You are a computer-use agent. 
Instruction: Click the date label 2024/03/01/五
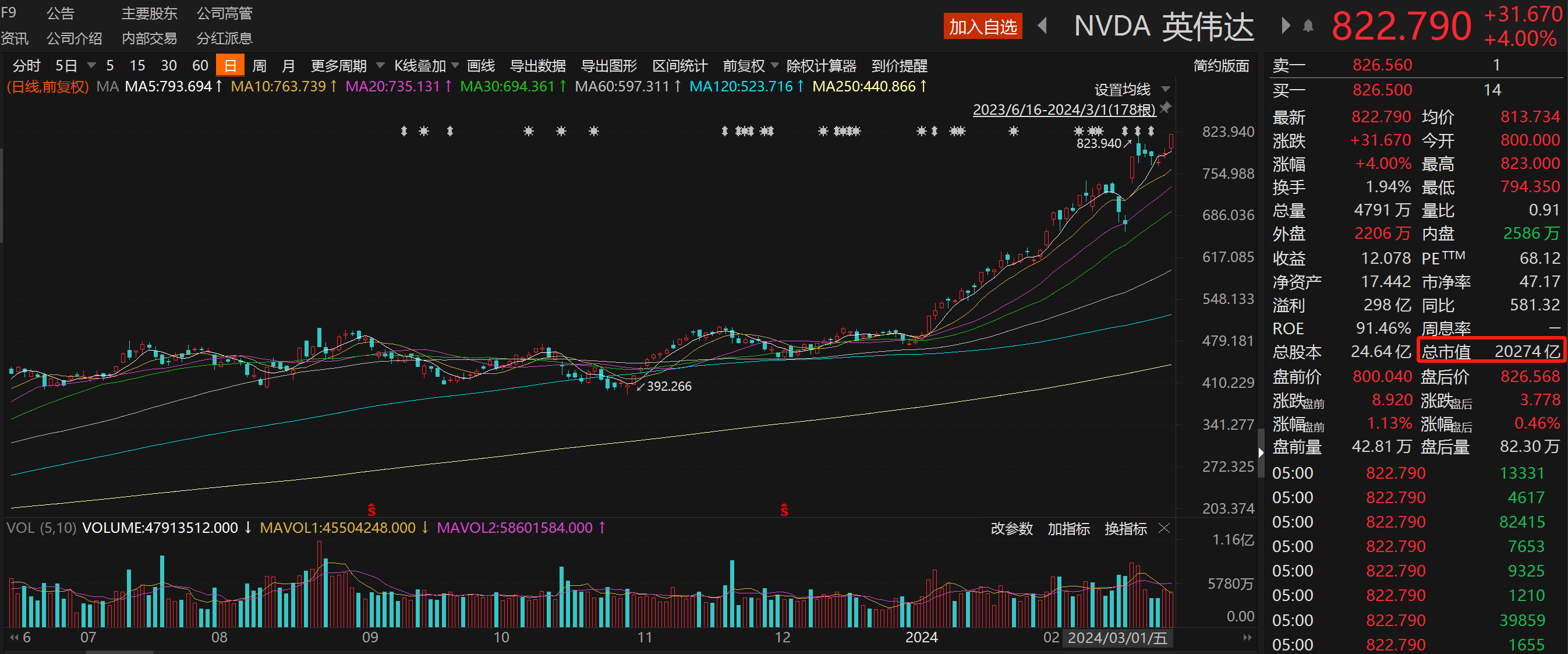click(x=1117, y=638)
